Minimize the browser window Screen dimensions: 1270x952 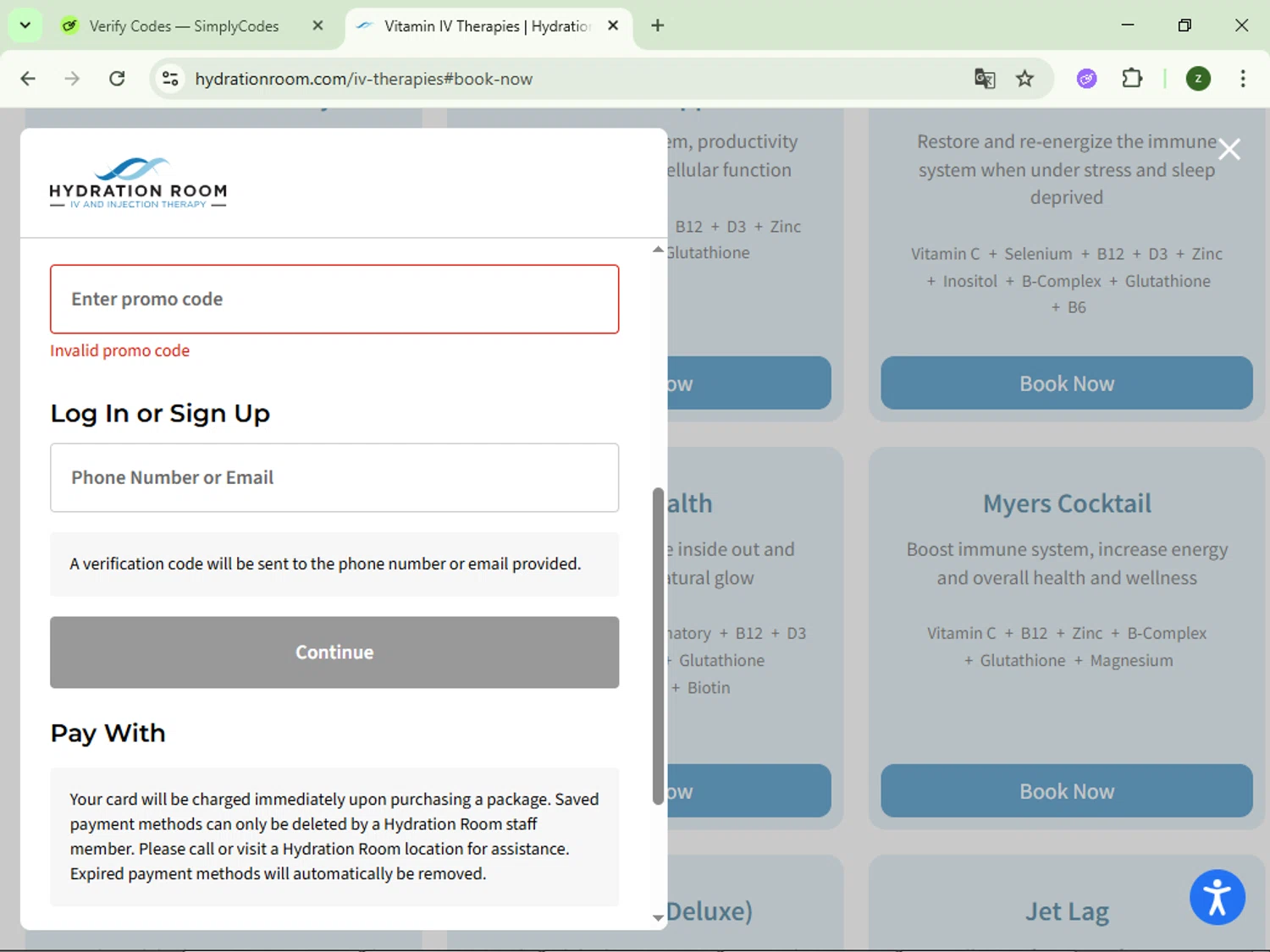point(1127,25)
